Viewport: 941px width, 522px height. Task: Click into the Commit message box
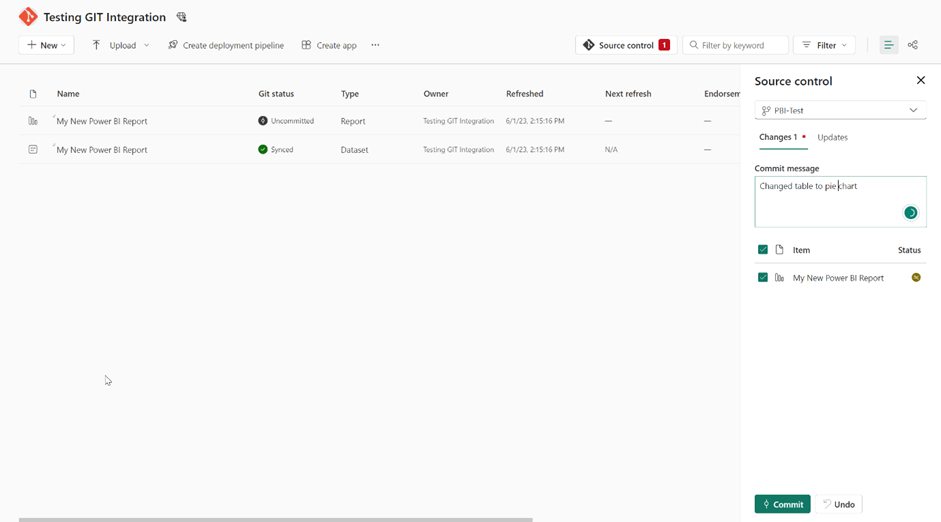(840, 202)
